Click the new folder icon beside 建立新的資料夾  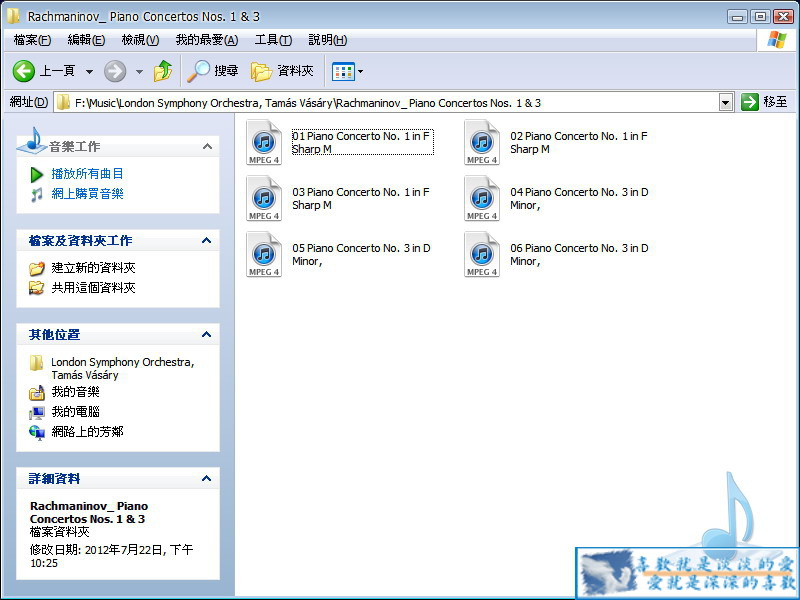(37, 268)
